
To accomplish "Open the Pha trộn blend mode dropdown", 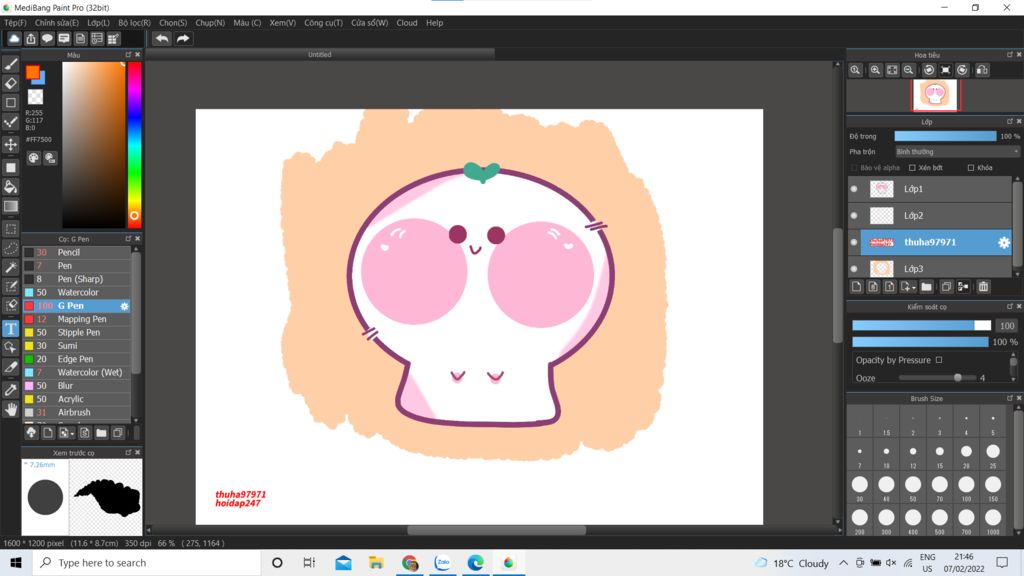I will click(x=957, y=152).
